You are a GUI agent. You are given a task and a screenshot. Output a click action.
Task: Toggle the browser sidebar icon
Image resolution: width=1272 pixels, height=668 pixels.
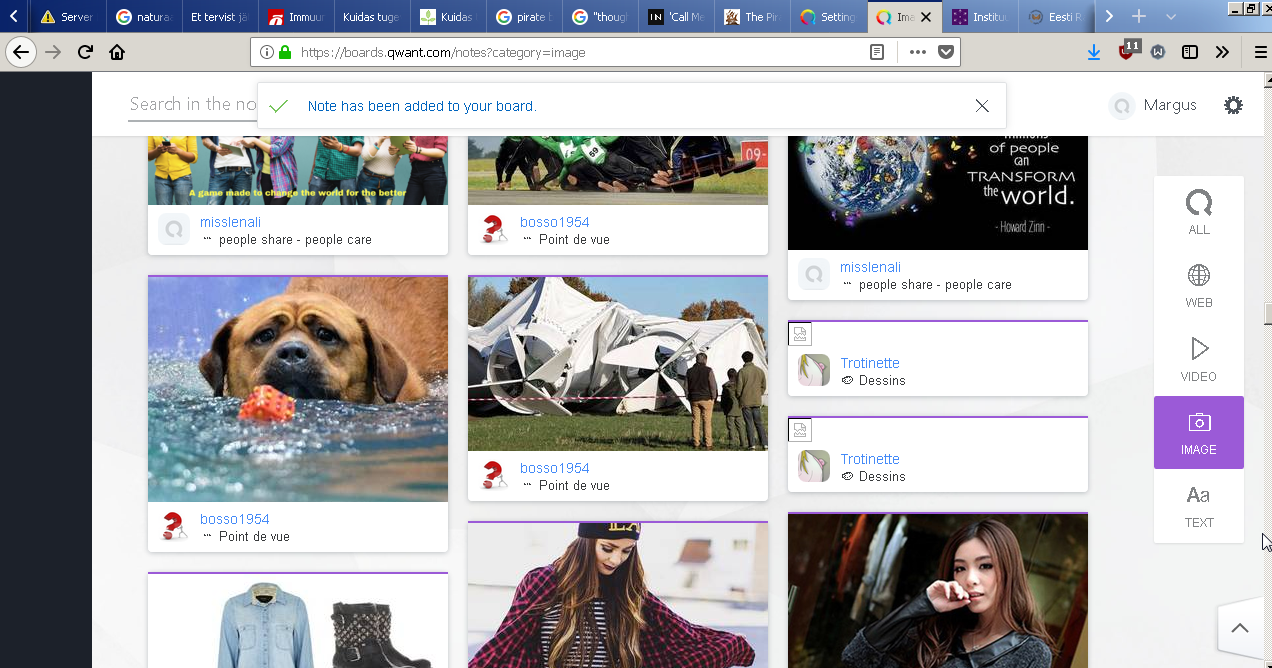(x=1190, y=52)
